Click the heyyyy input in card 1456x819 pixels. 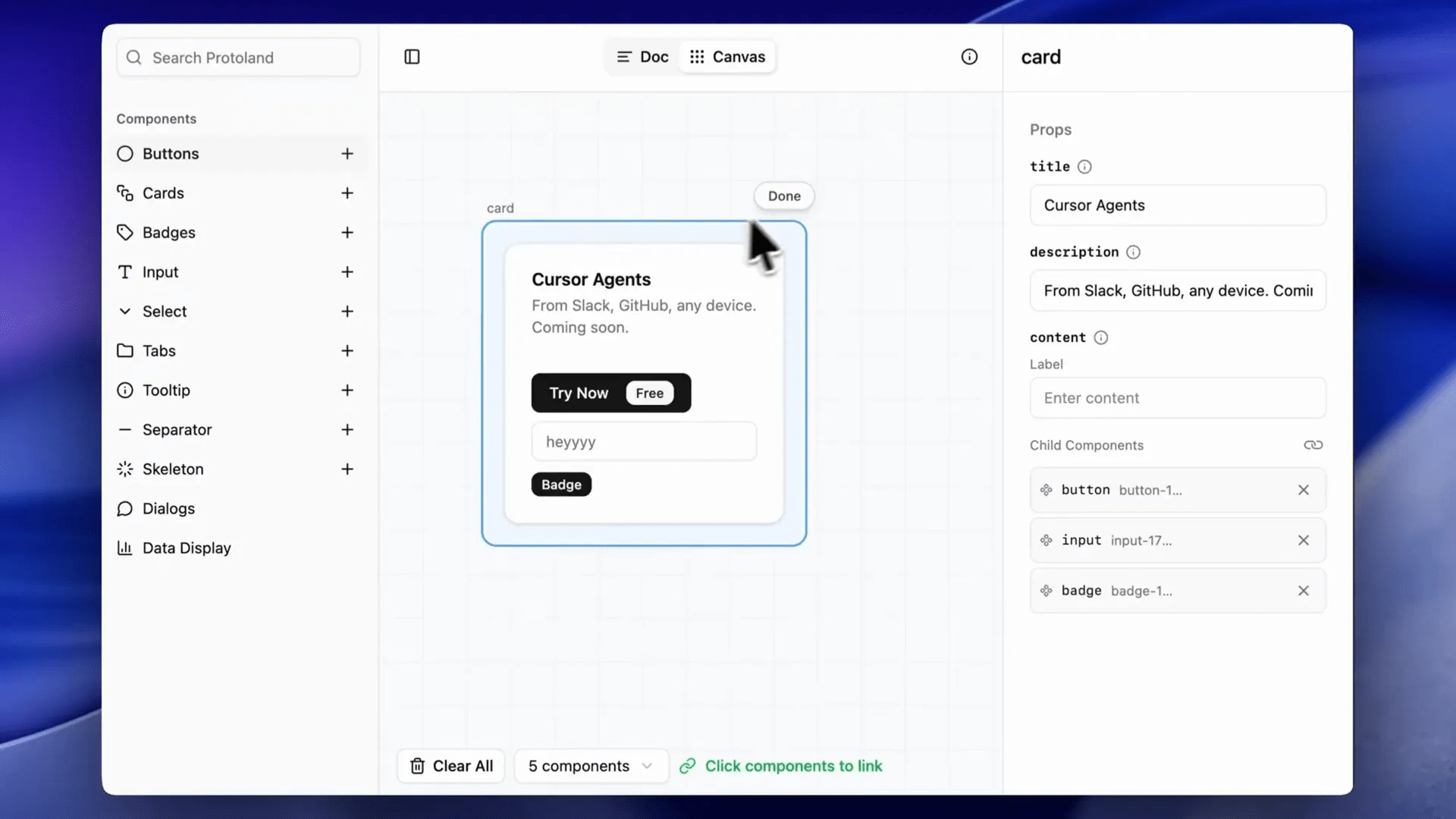[x=644, y=441]
